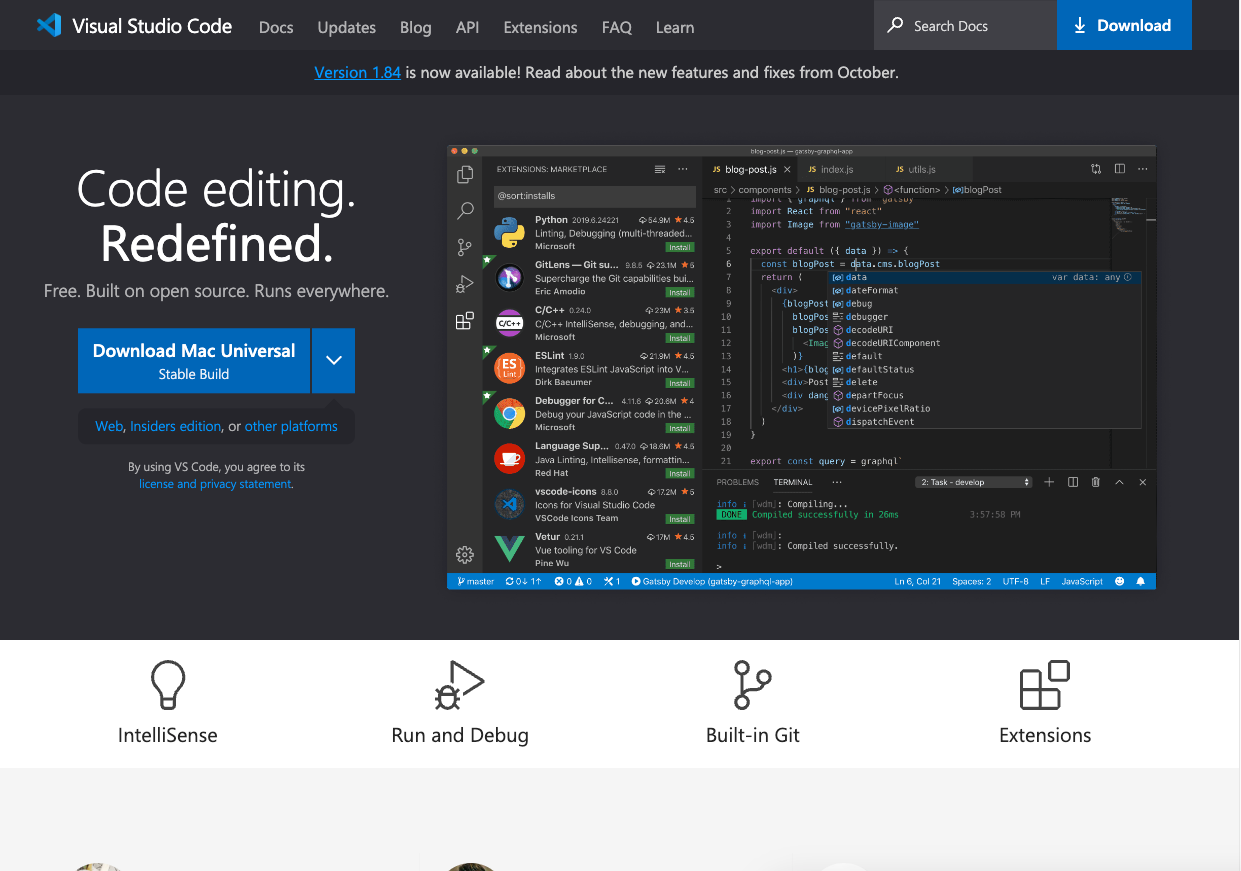Open the Updates nav item

click(x=347, y=27)
